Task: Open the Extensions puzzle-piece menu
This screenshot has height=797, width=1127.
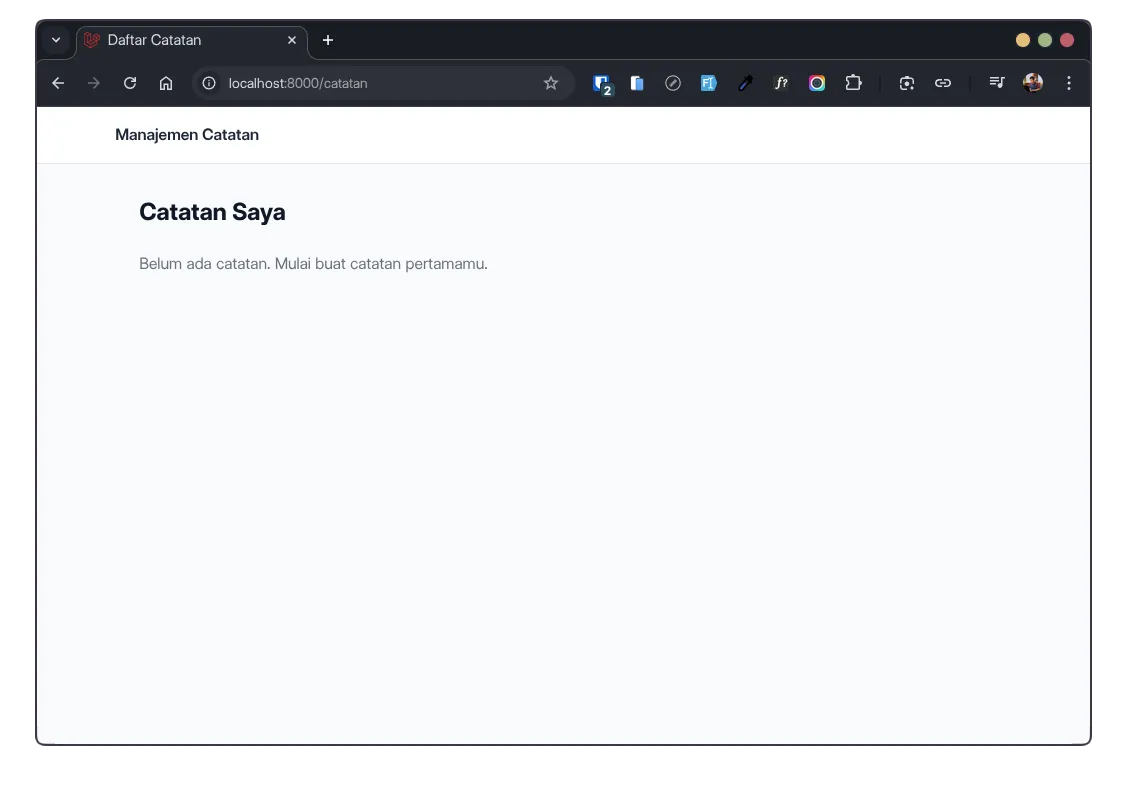Action: coord(853,83)
